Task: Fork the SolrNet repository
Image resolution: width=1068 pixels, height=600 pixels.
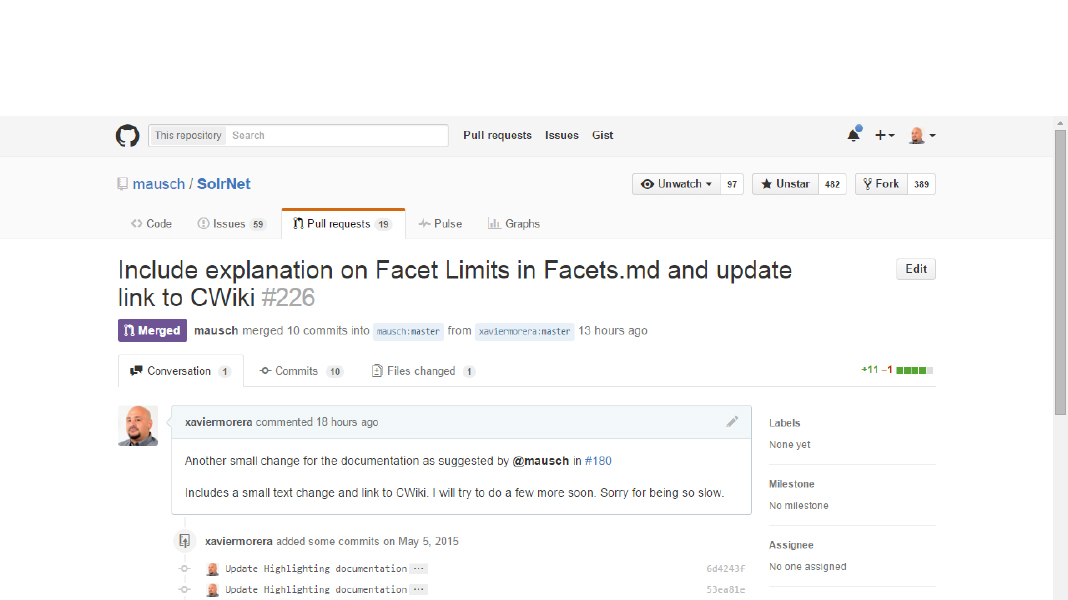Action: pyautogui.click(x=881, y=184)
